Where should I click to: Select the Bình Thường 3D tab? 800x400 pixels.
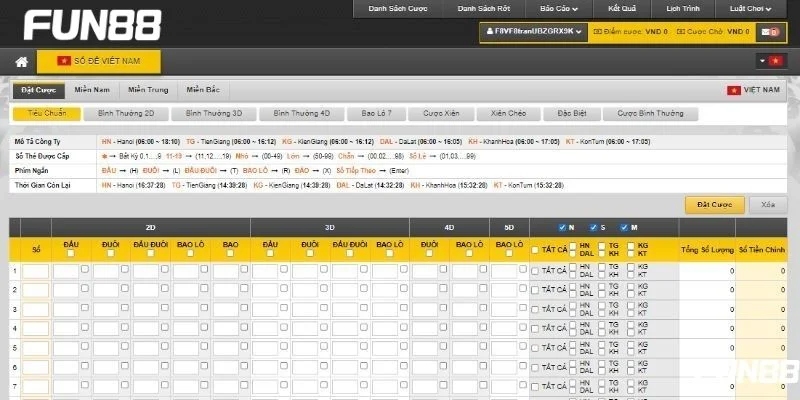pos(214,114)
